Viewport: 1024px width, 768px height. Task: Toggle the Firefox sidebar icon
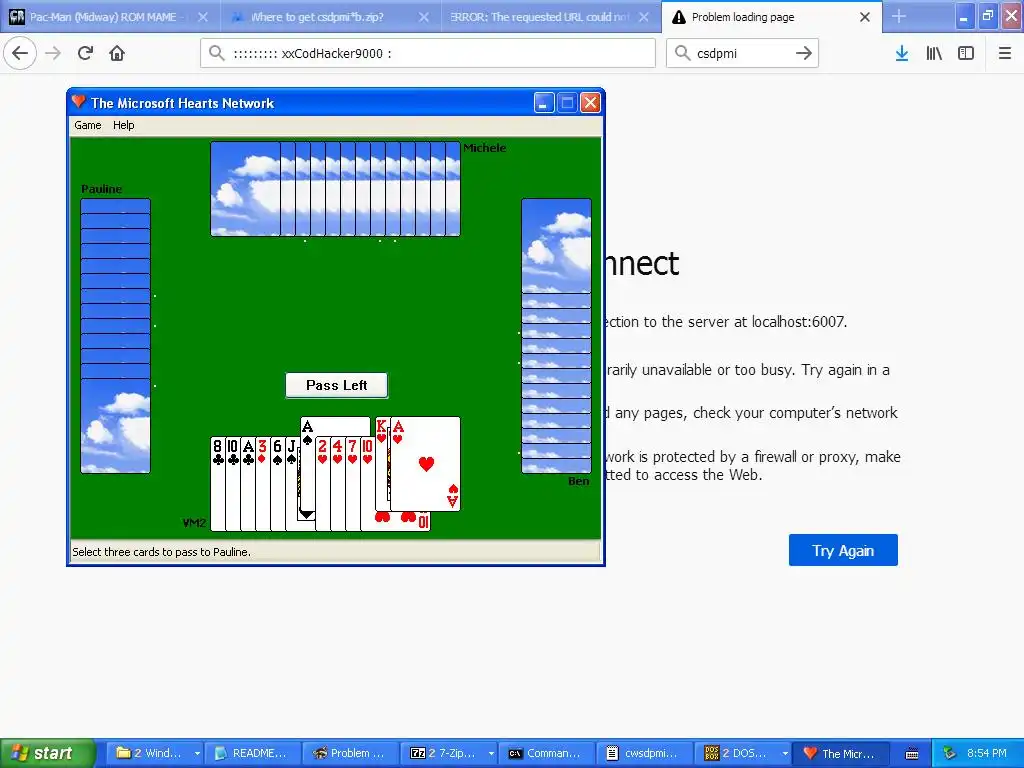(x=966, y=53)
